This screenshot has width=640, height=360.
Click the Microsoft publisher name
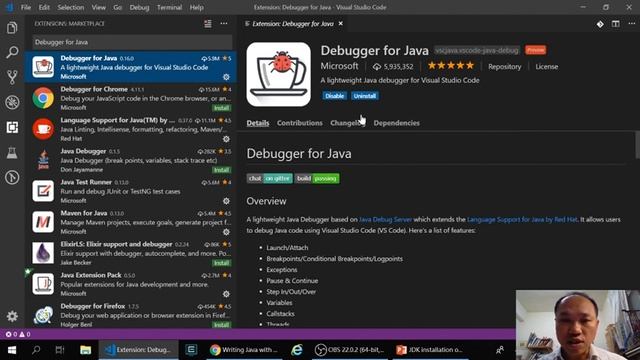(x=339, y=66)
